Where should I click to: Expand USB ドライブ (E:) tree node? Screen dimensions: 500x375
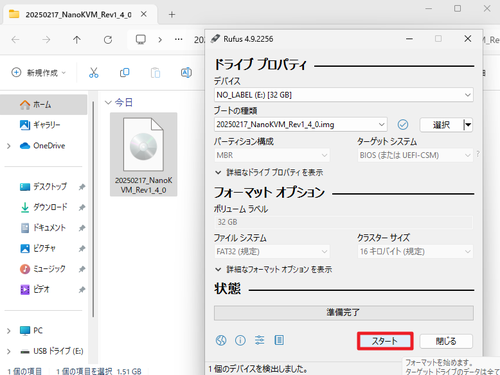pyautogui.click(x=9, y=351)
